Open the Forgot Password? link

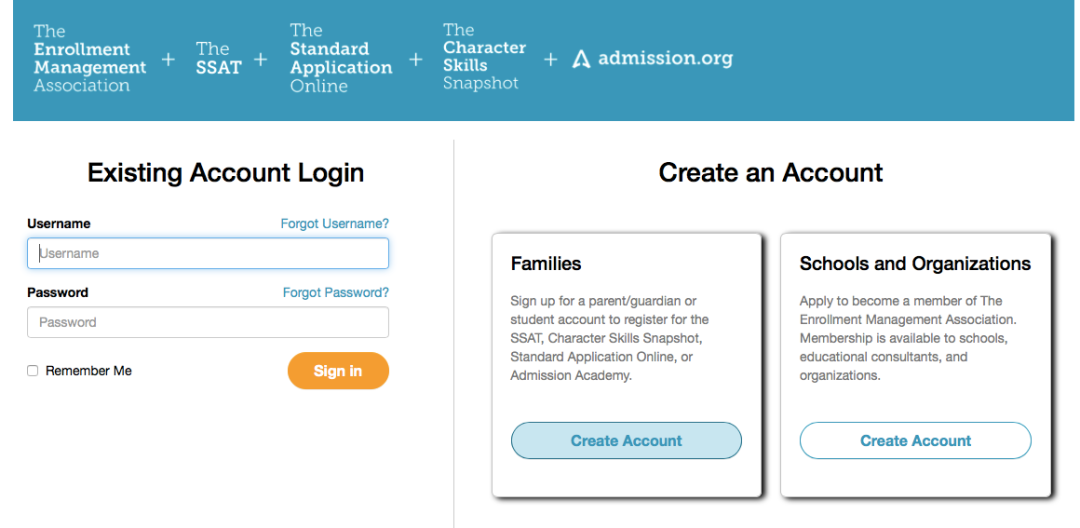pos(336,293)
